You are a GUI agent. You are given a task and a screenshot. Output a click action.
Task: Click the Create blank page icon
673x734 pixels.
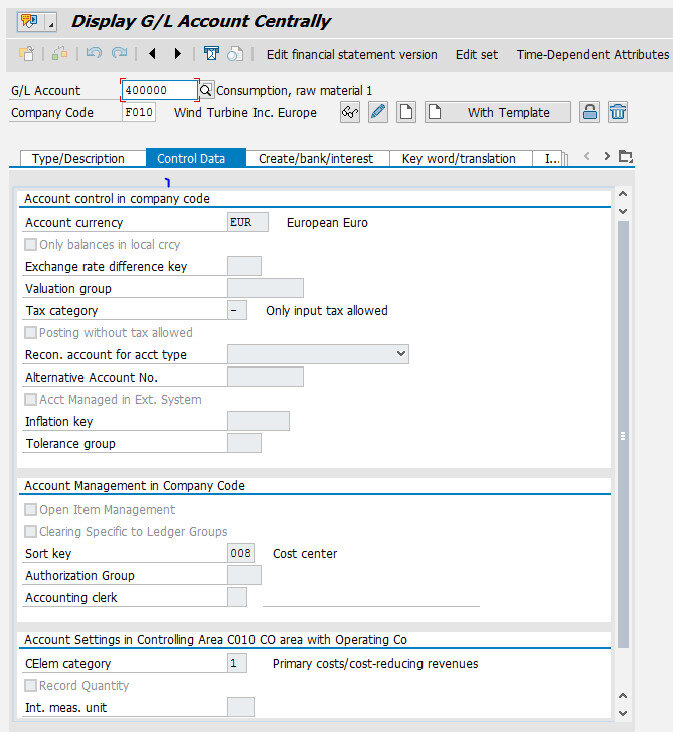click(x=405, y=112)
